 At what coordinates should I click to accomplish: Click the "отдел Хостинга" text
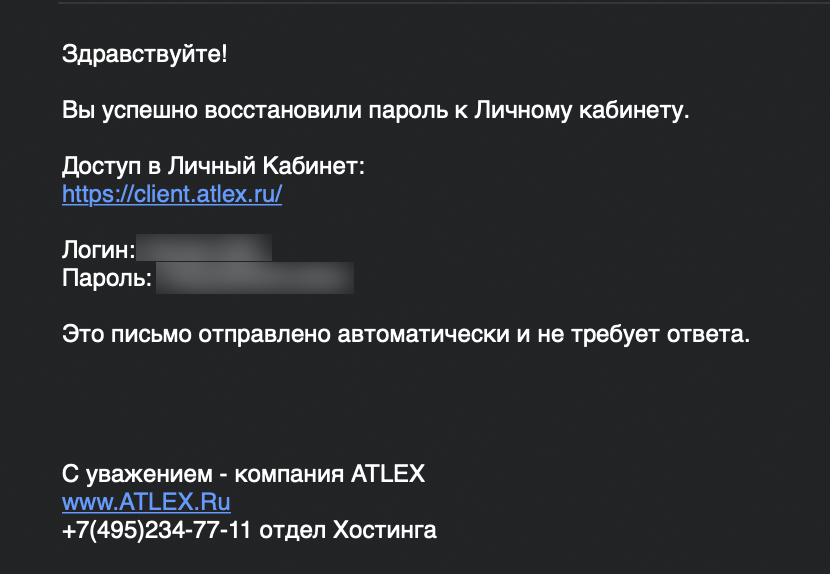pos(348,530)
